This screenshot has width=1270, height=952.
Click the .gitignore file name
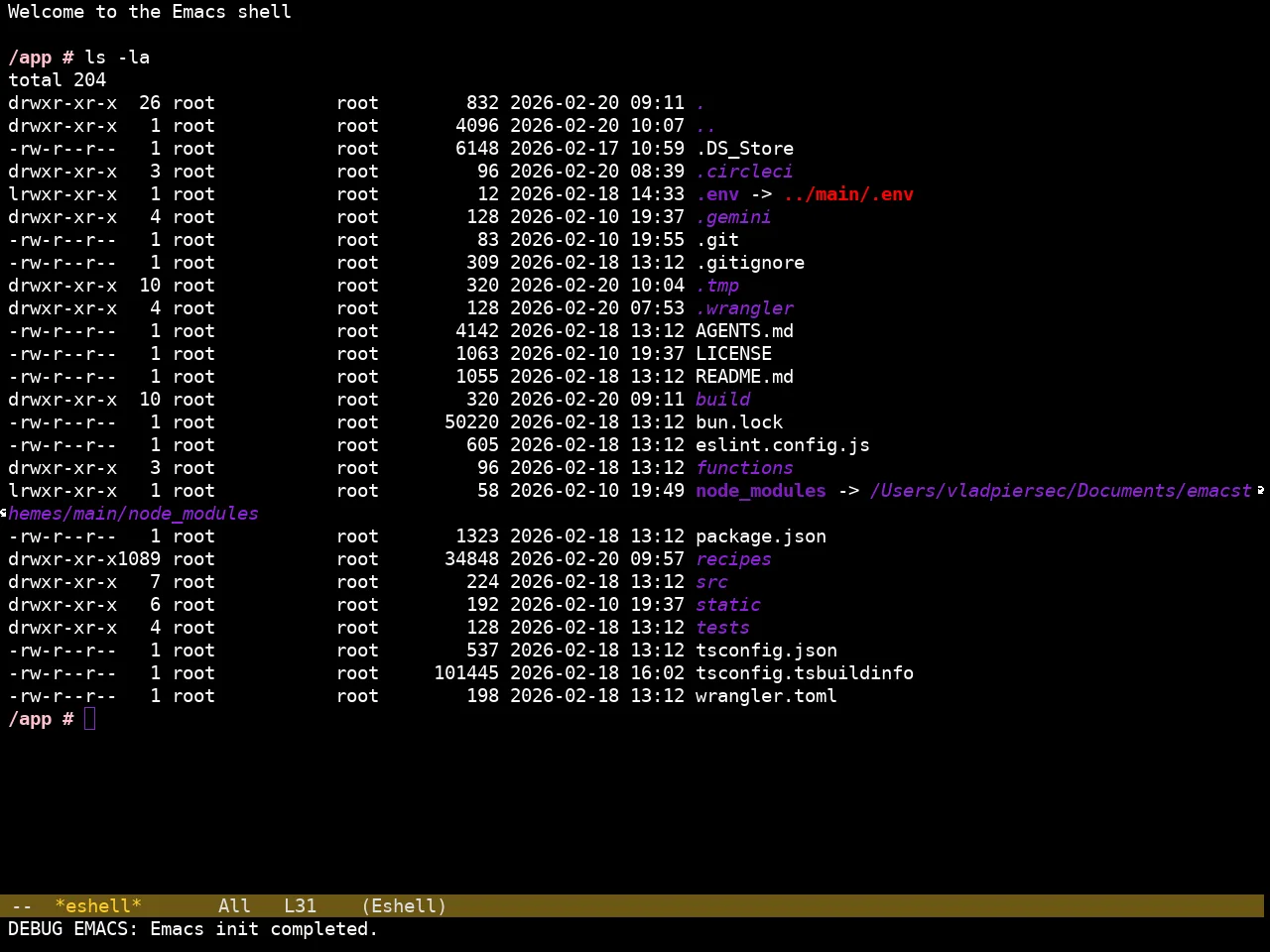coord(750,263)
